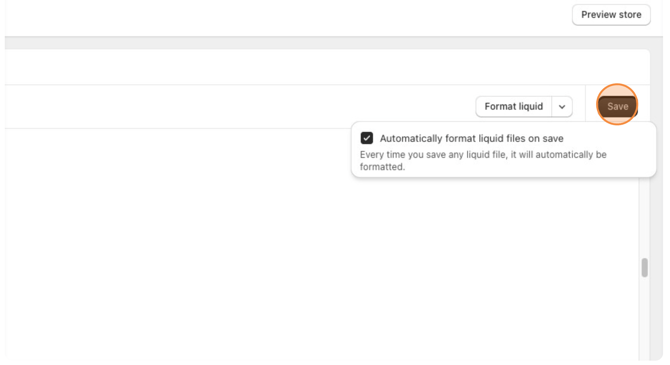Uncheck the automatic liquid formatting checkbox
The width and height of the screenshot is (670, 365).
click(367, 138)
